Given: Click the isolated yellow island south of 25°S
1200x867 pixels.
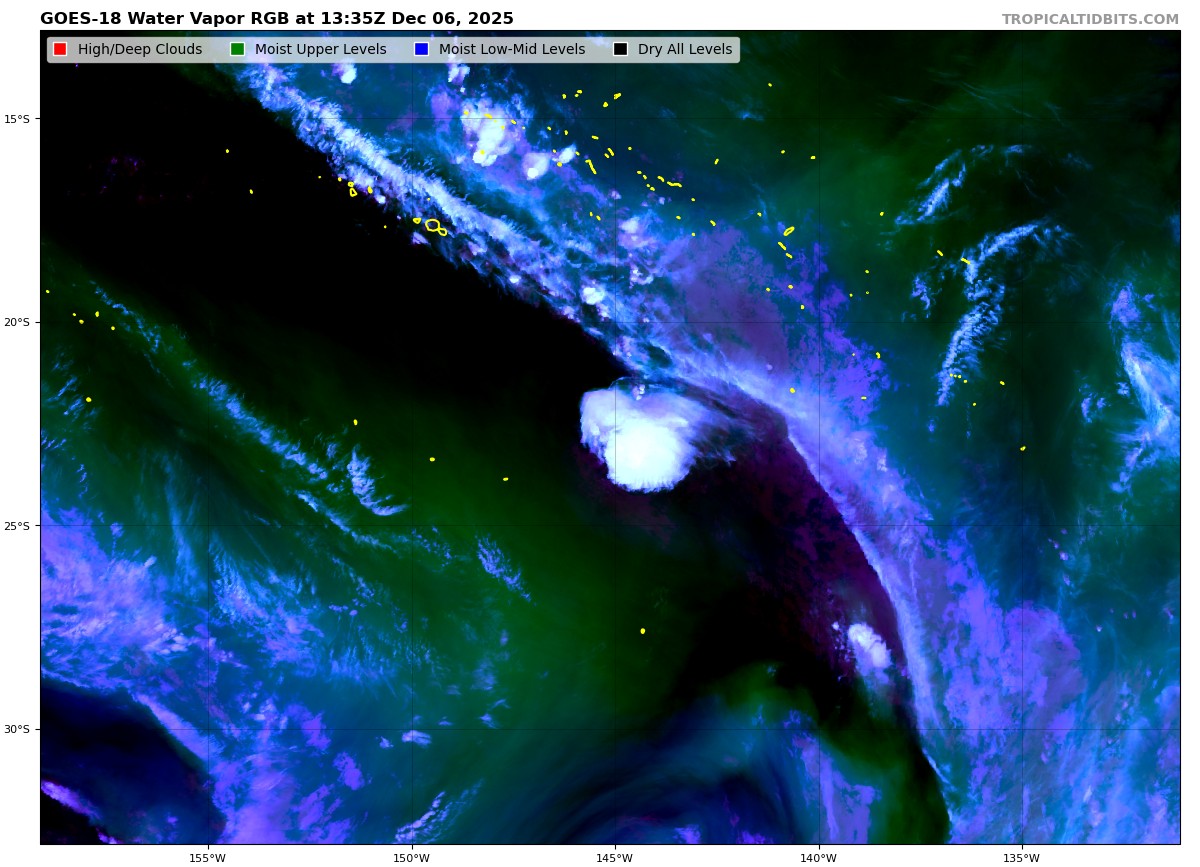Looking at the screenshot, I should point(643,631).
